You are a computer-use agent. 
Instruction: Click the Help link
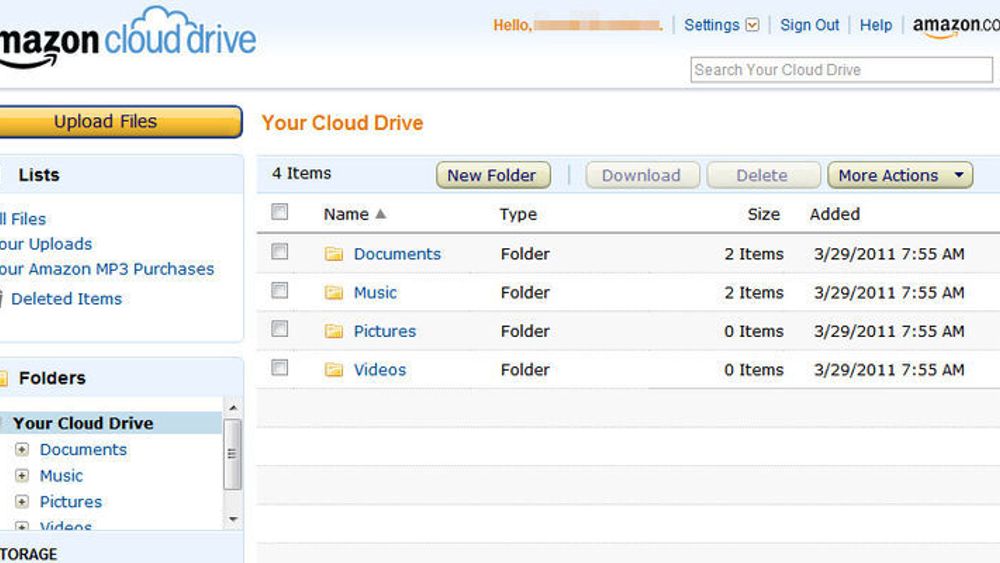(x=876, y=25)
